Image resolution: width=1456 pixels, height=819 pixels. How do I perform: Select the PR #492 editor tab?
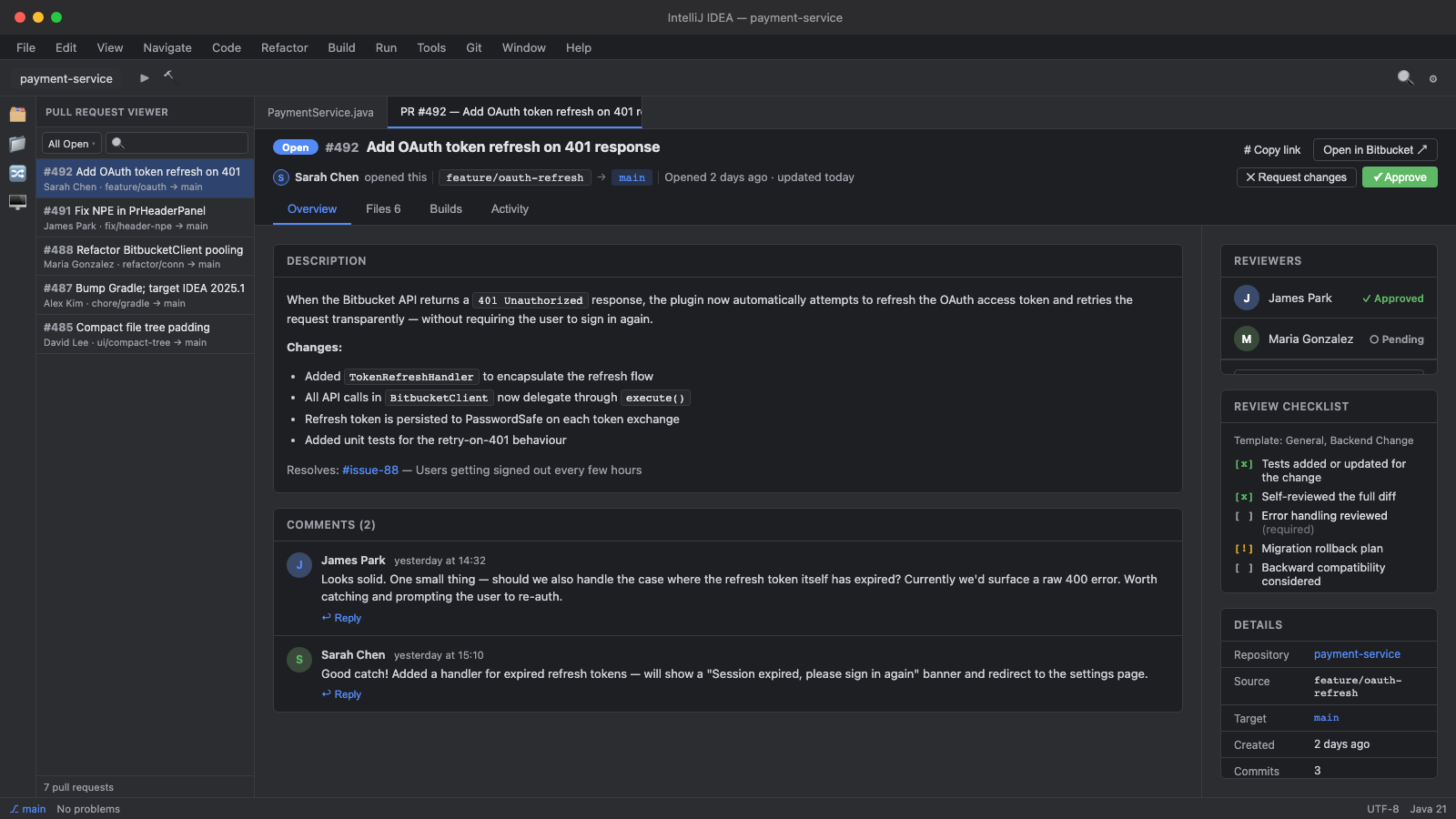515,112
